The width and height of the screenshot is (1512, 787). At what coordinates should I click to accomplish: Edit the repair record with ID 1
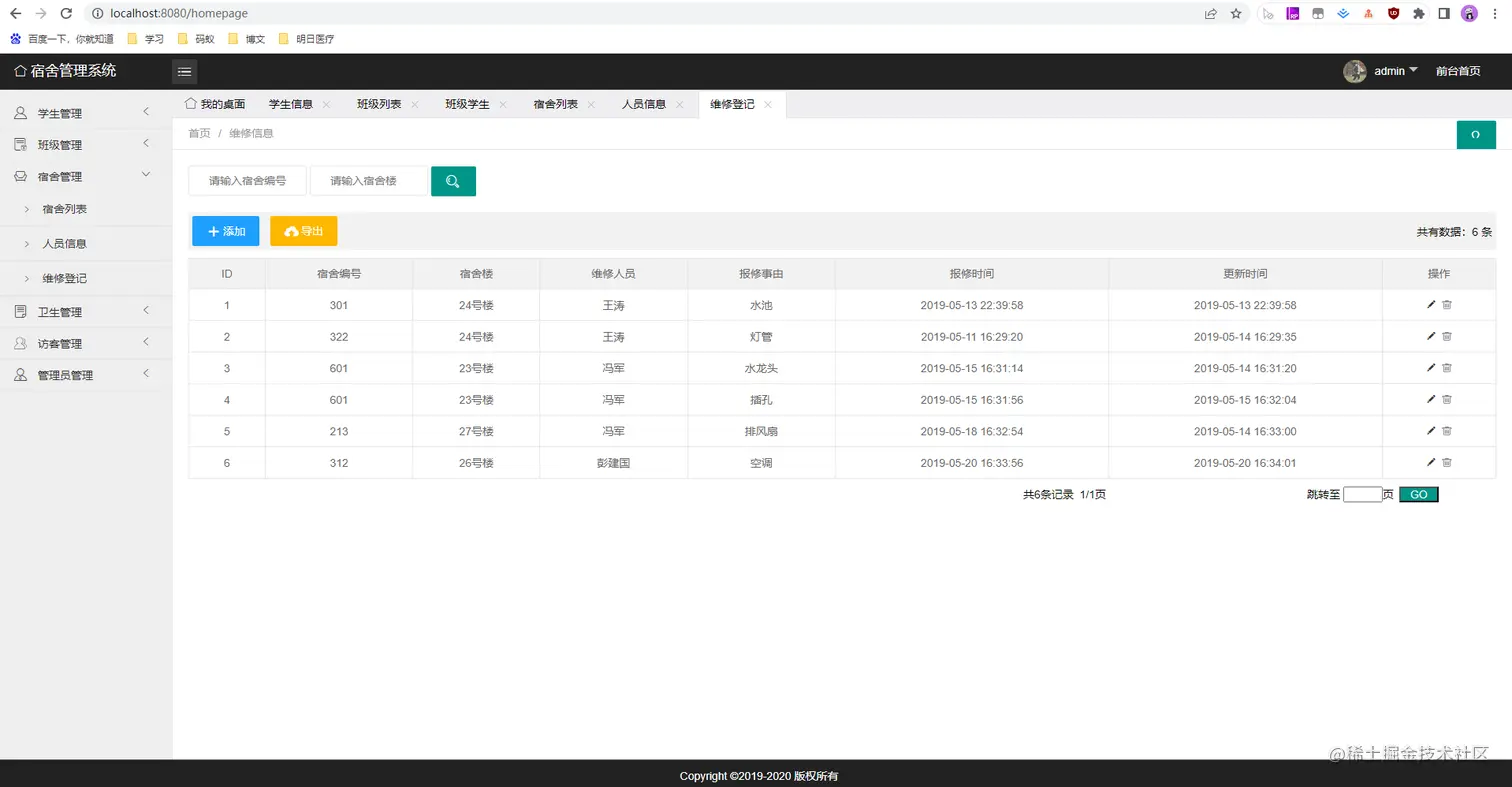tap(1431, 304)
